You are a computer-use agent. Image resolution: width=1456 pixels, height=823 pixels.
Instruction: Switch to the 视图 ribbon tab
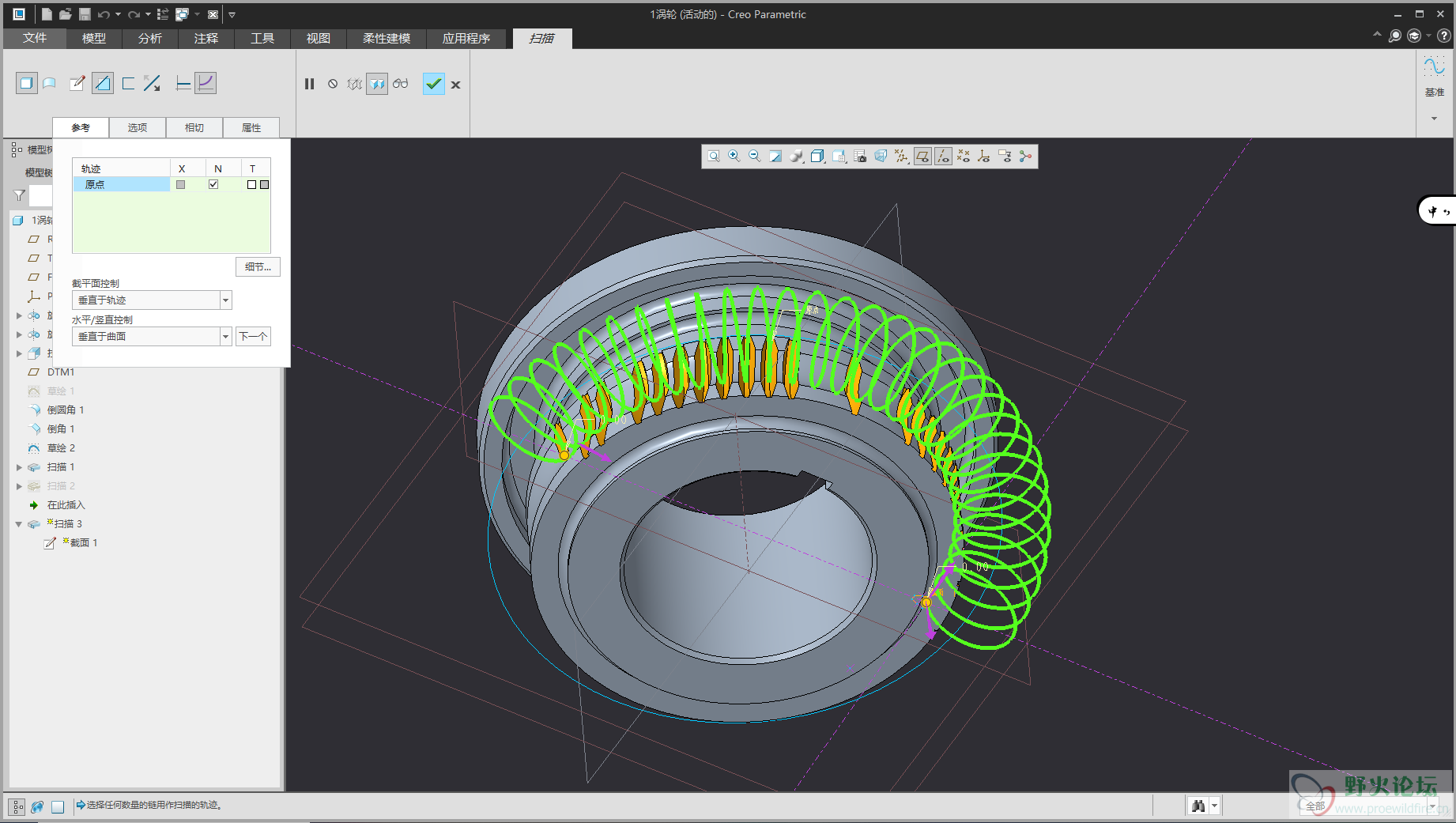318,38
